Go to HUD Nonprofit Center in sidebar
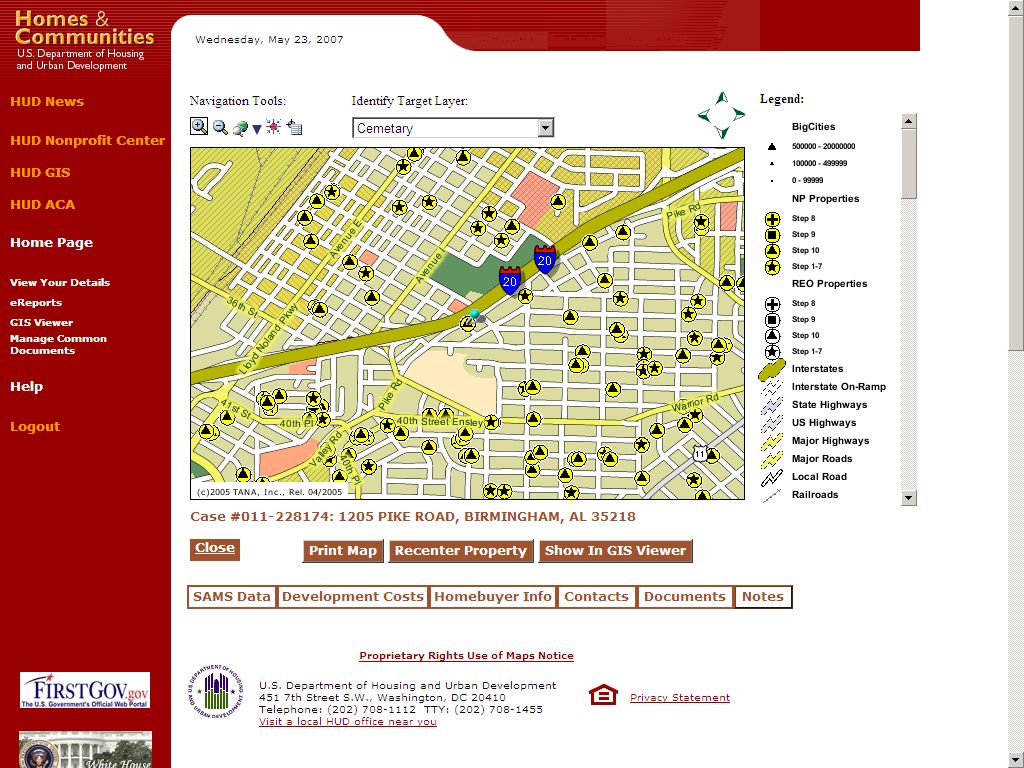Viewport: 1024px width, 768px height. pos(87,141)
